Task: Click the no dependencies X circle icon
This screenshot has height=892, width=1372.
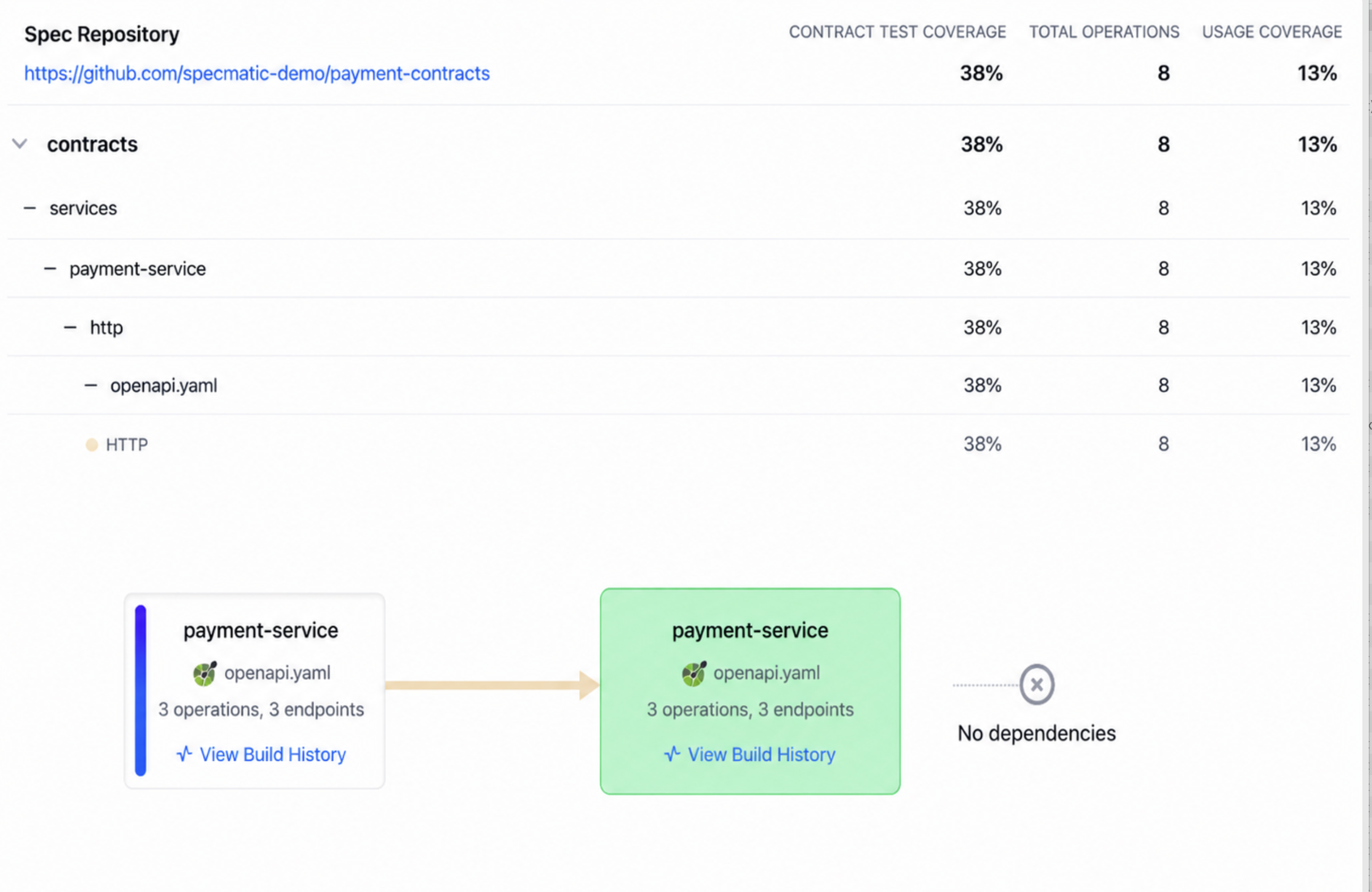Action: point(1037,685)
